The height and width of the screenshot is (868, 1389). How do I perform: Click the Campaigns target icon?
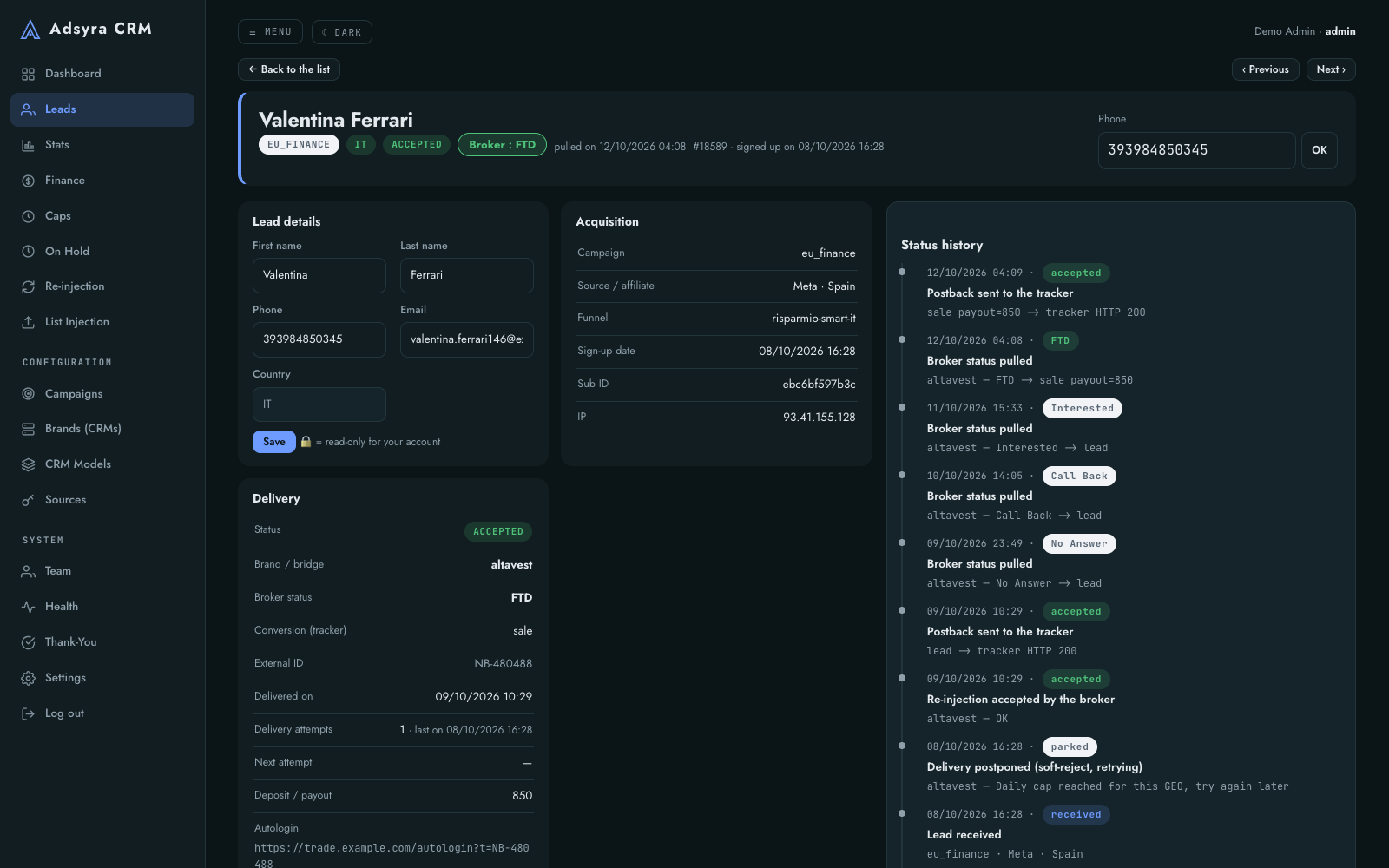(29, 394)
